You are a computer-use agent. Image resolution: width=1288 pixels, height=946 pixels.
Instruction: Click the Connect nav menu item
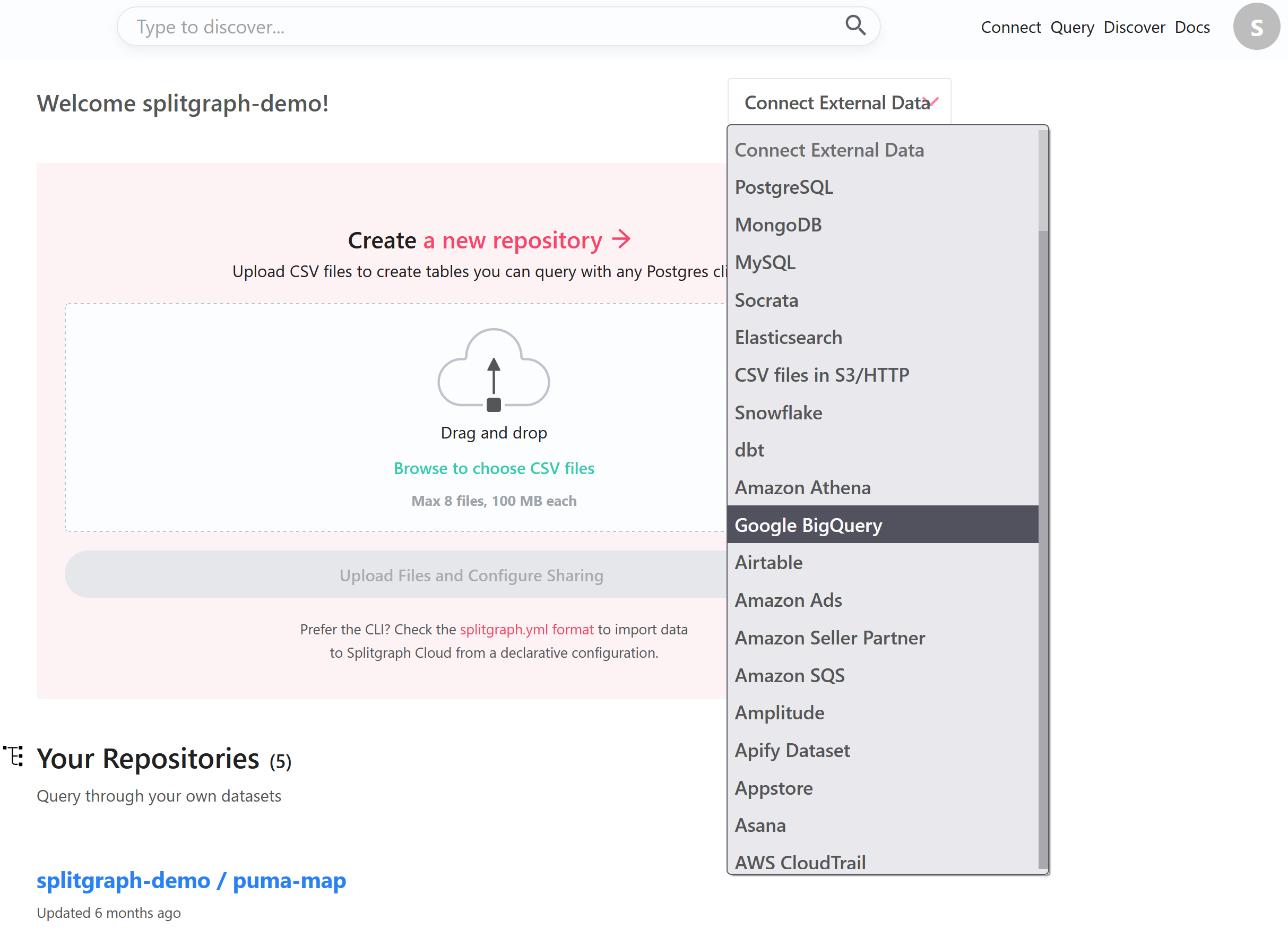coord(1009,27)
